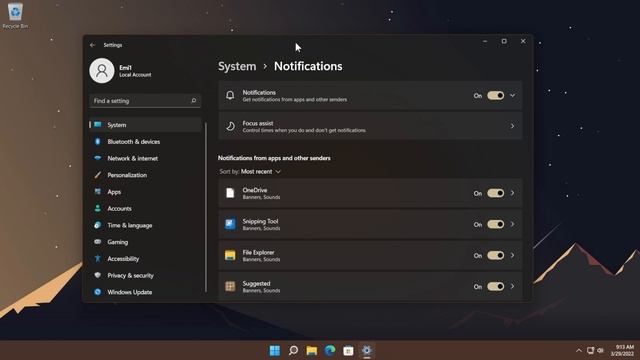The image size is (640, 360).
Task: Open Snipping Tool notification settings chevron
Action: 513,224
